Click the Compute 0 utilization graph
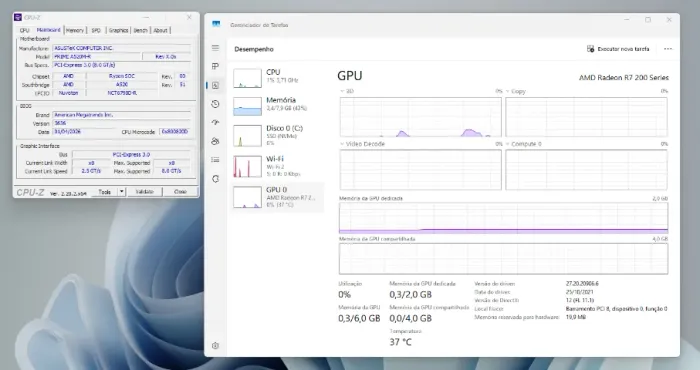The image size is (700, 370). (x=587, y=170)
